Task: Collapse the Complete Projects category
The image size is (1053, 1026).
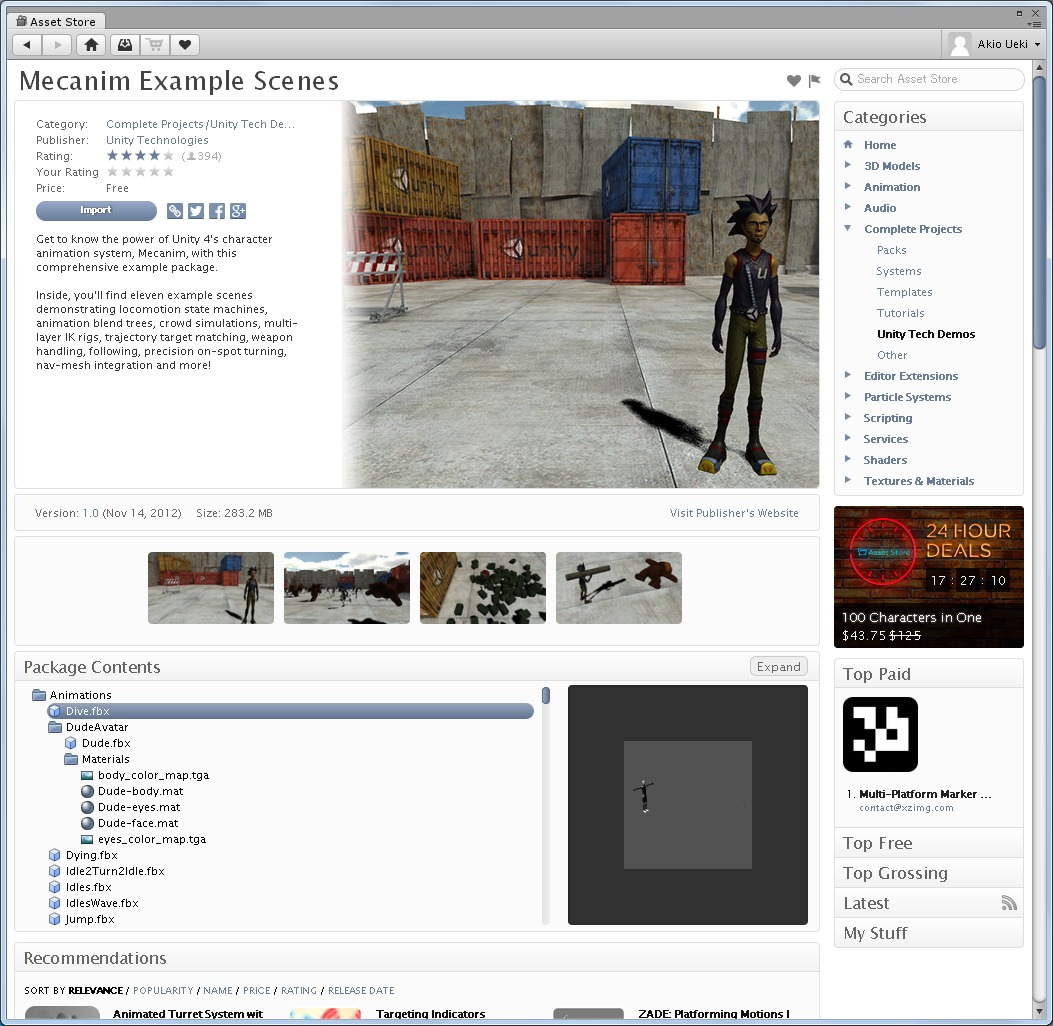Action: click(x=848, y=228)
